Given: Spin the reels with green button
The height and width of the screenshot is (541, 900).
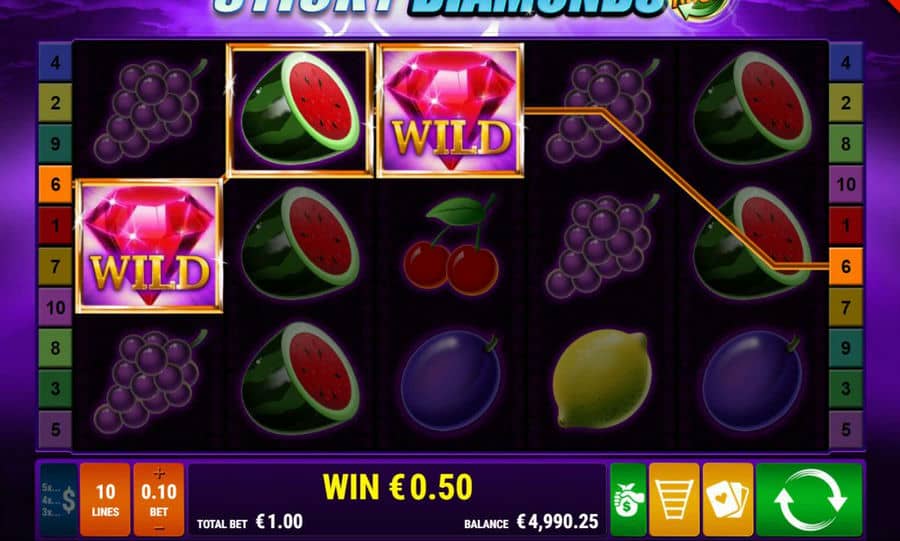Looking at the screenshot, I should pyautogui.click(x=809, y=499).
